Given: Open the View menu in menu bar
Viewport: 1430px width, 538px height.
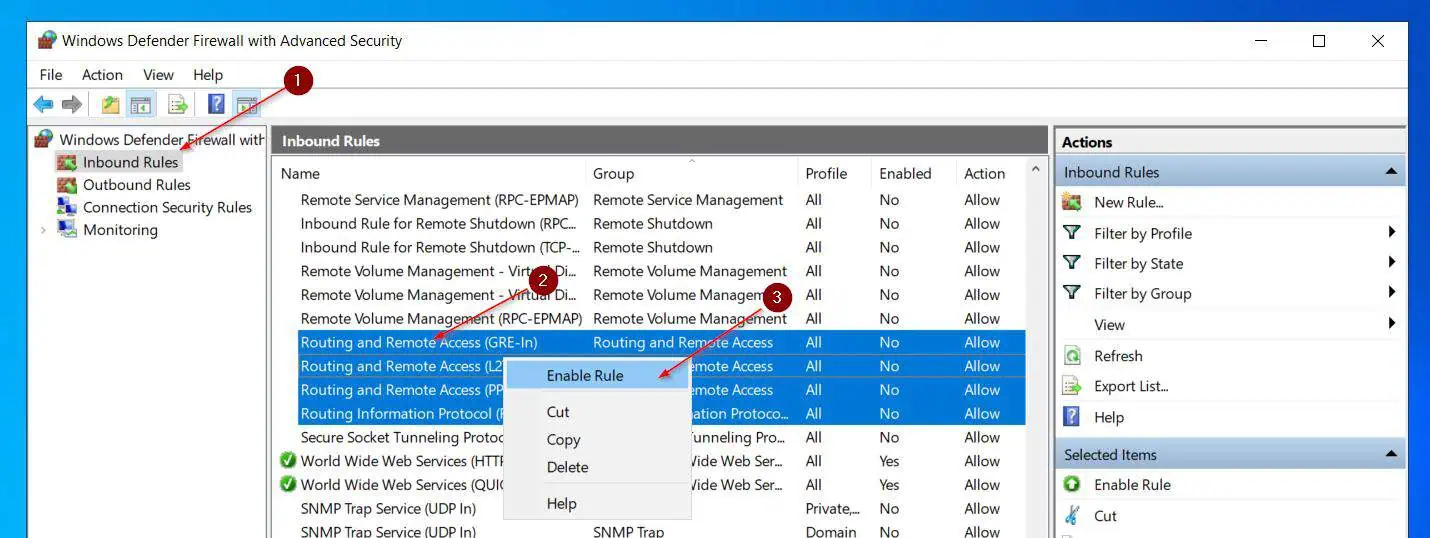Looking at the screenshot, I should [158, 75].
